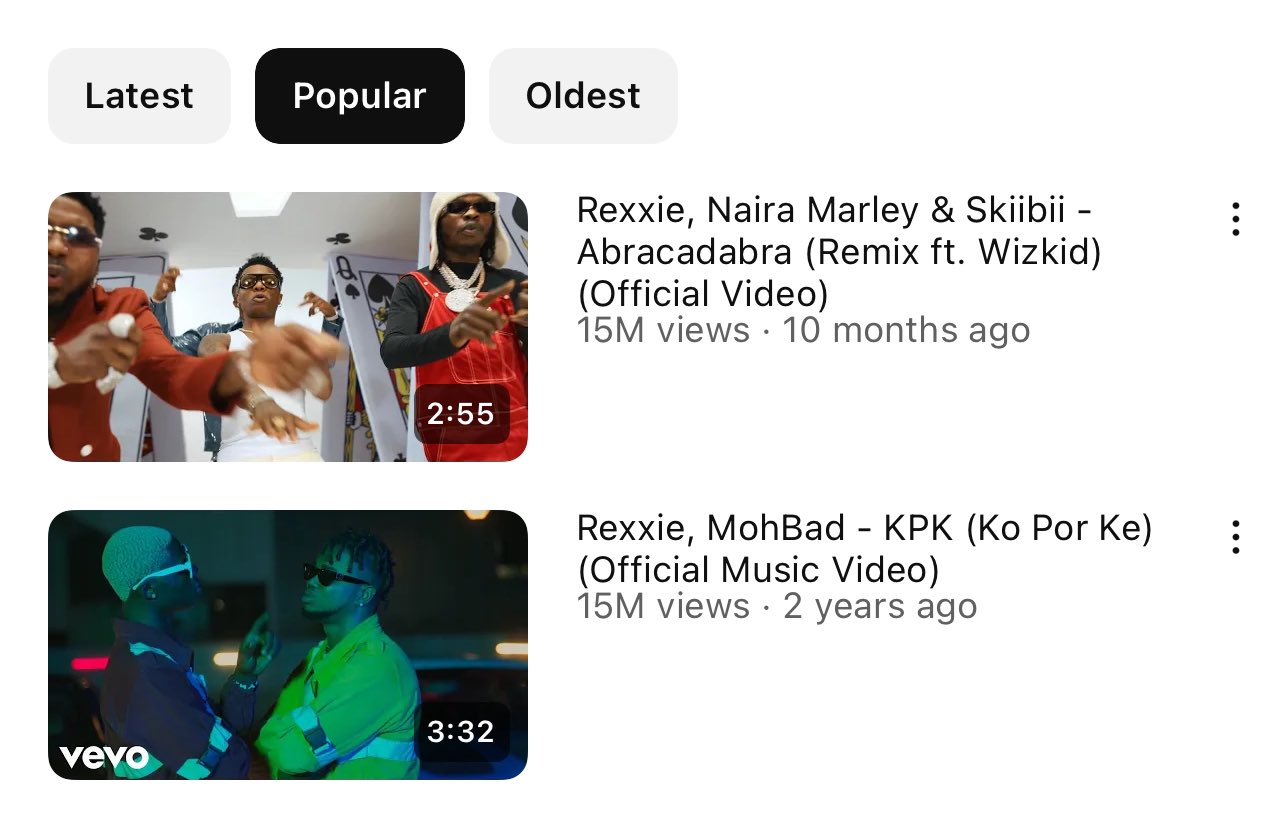Open the Abracadabra Remix video thumbnail
1284x816 pixels.
[x=288, y=327]
